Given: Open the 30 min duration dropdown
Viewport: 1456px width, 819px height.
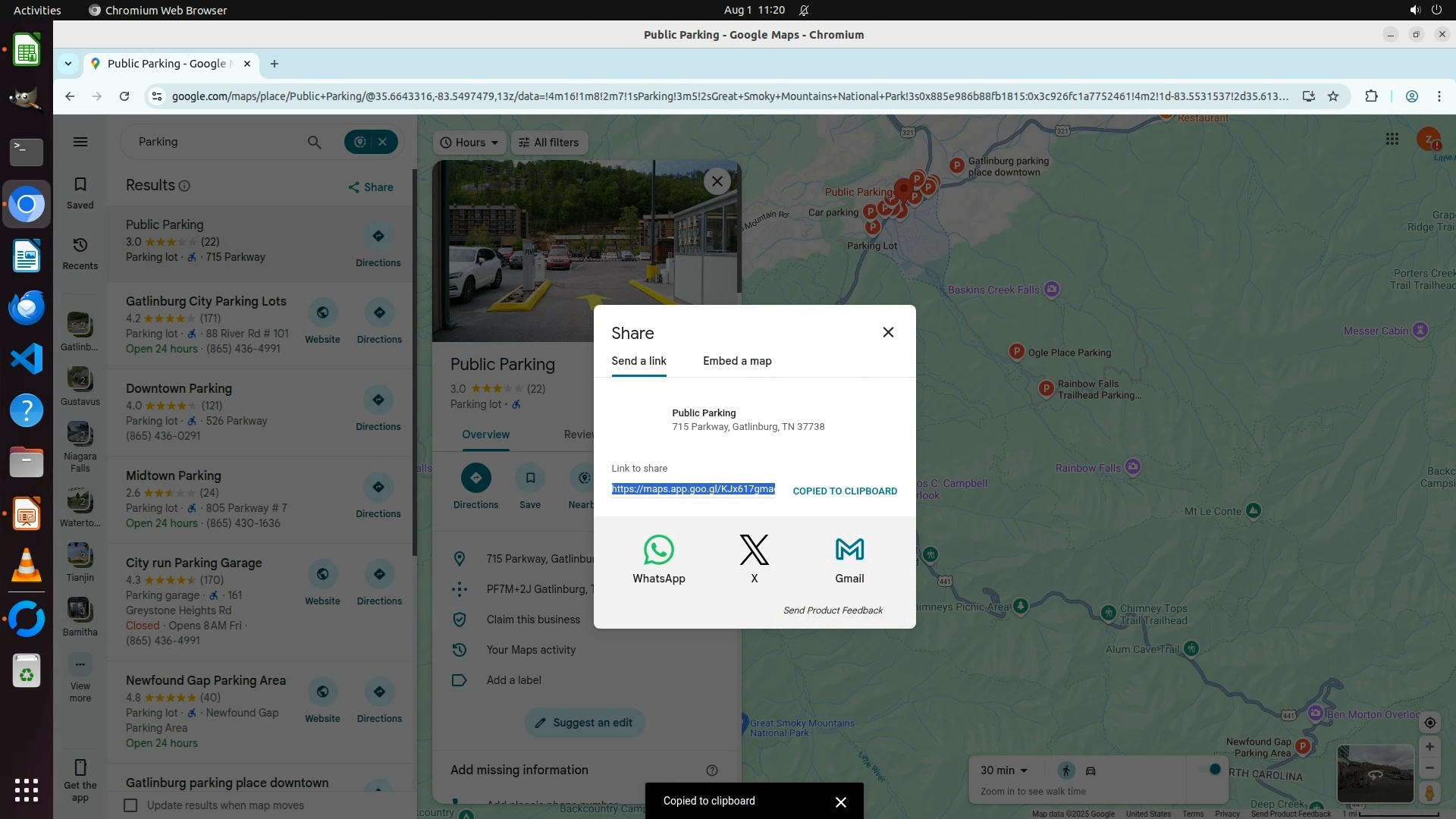Looking at the screenshot, I should pyautogui.click(x=1003, y=770).
